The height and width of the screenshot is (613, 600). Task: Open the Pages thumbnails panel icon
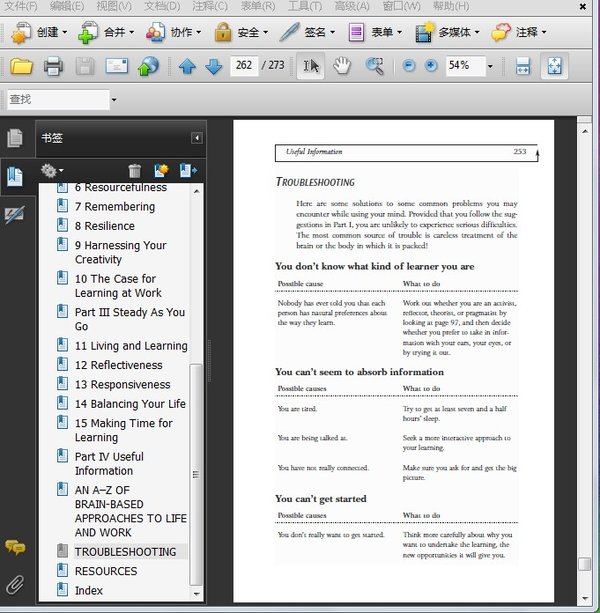tap(15, 138)
